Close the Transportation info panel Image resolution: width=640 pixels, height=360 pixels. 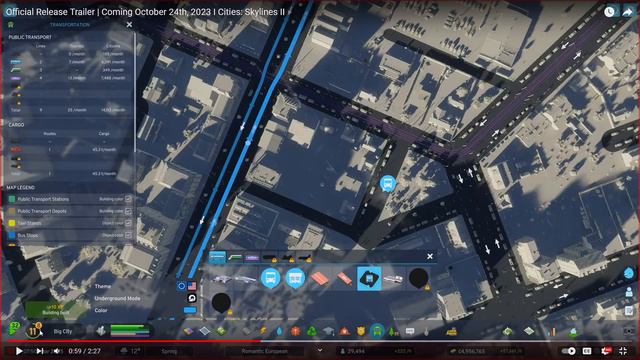pos(129,24)
